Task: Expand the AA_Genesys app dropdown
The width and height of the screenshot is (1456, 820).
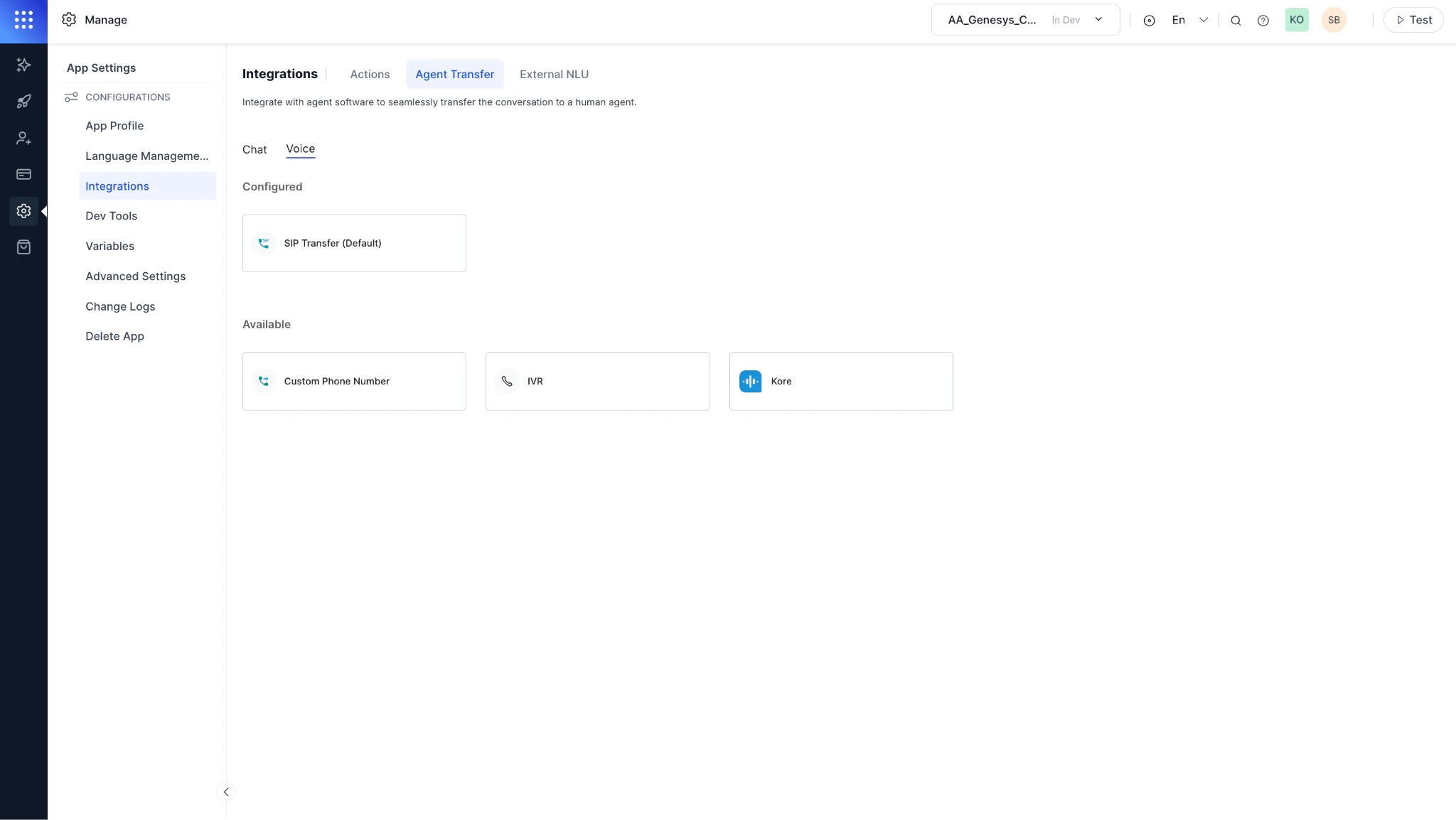Action: pos(1098,20)
